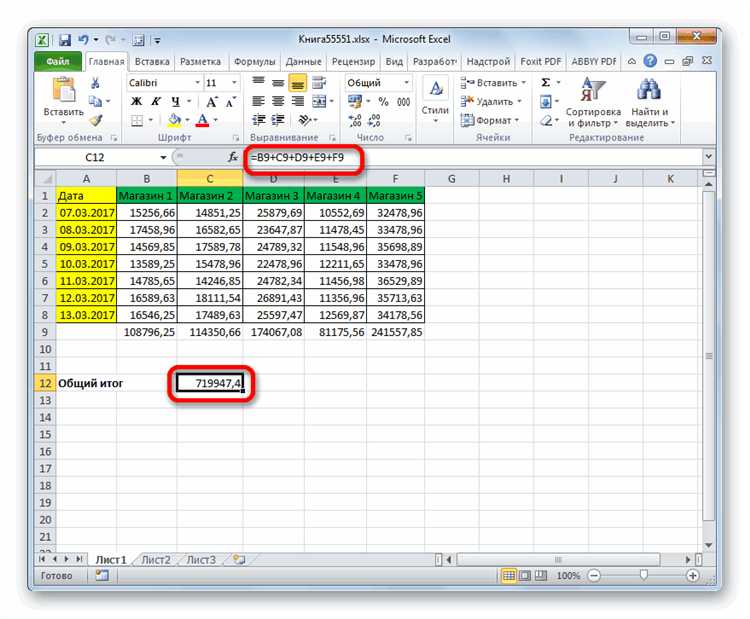This screenshot has height=619, width=750.
Task: Click the Файл button
Action: (x=58, y=62)
